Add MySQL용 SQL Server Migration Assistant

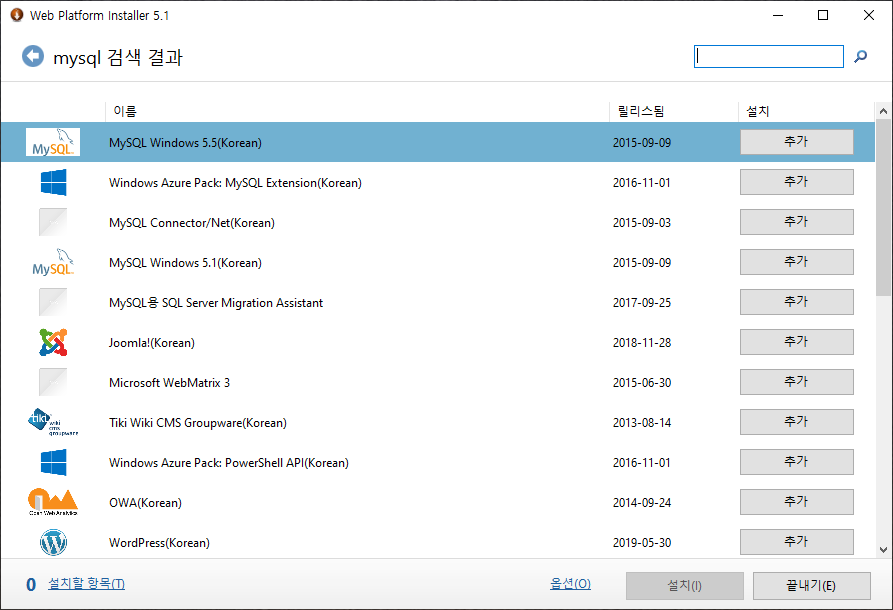pyautogui.click(x=797, y=302)
